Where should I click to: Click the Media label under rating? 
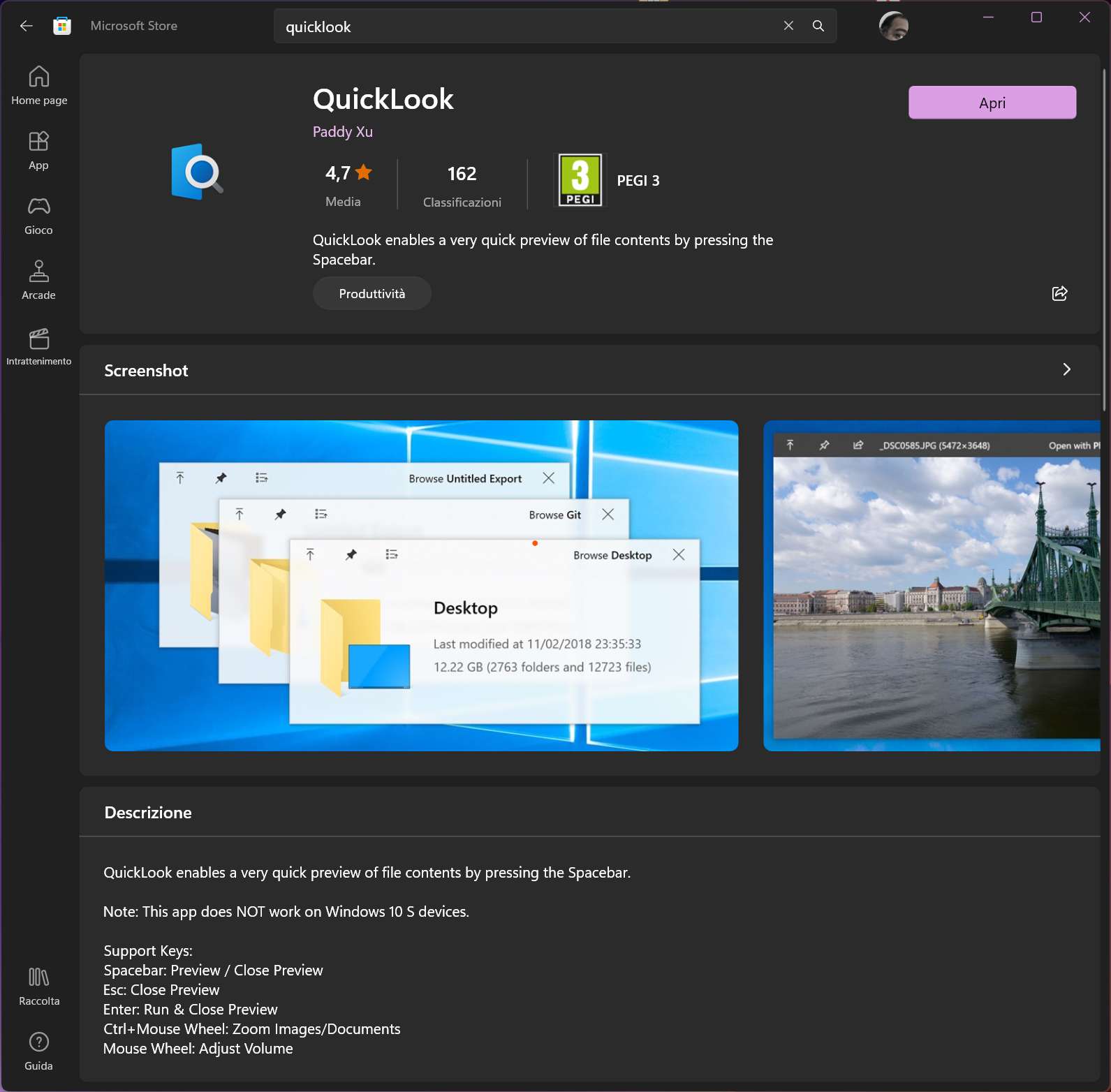click(x=343, y=201)
